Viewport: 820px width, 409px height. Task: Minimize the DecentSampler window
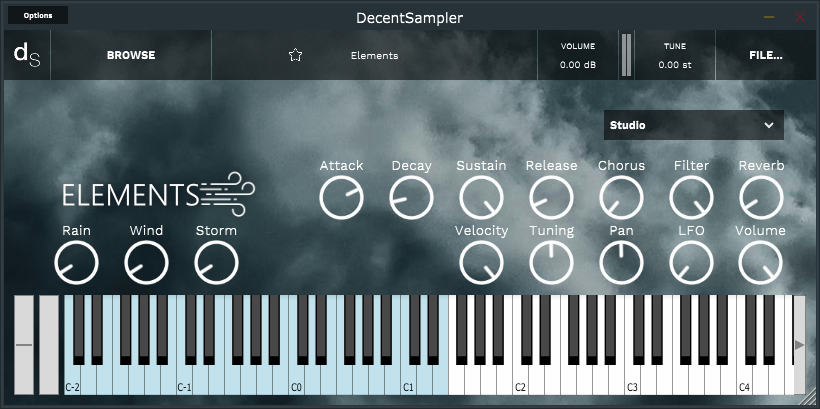(769, 17)
